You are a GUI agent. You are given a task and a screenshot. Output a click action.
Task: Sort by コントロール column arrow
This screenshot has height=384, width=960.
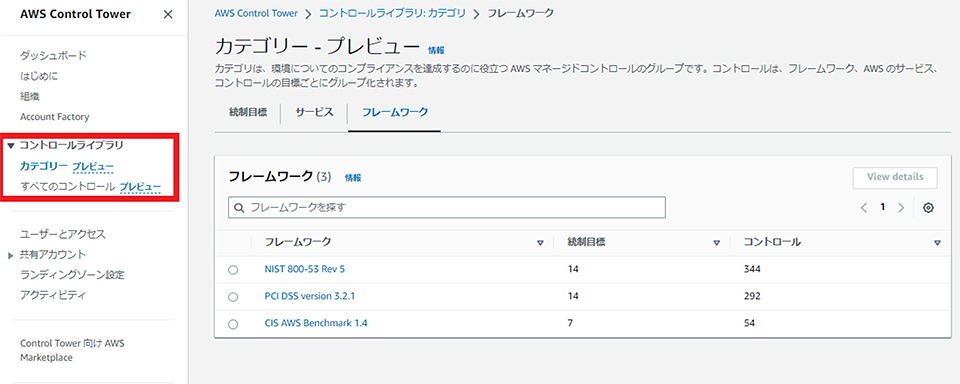[937, 243]
